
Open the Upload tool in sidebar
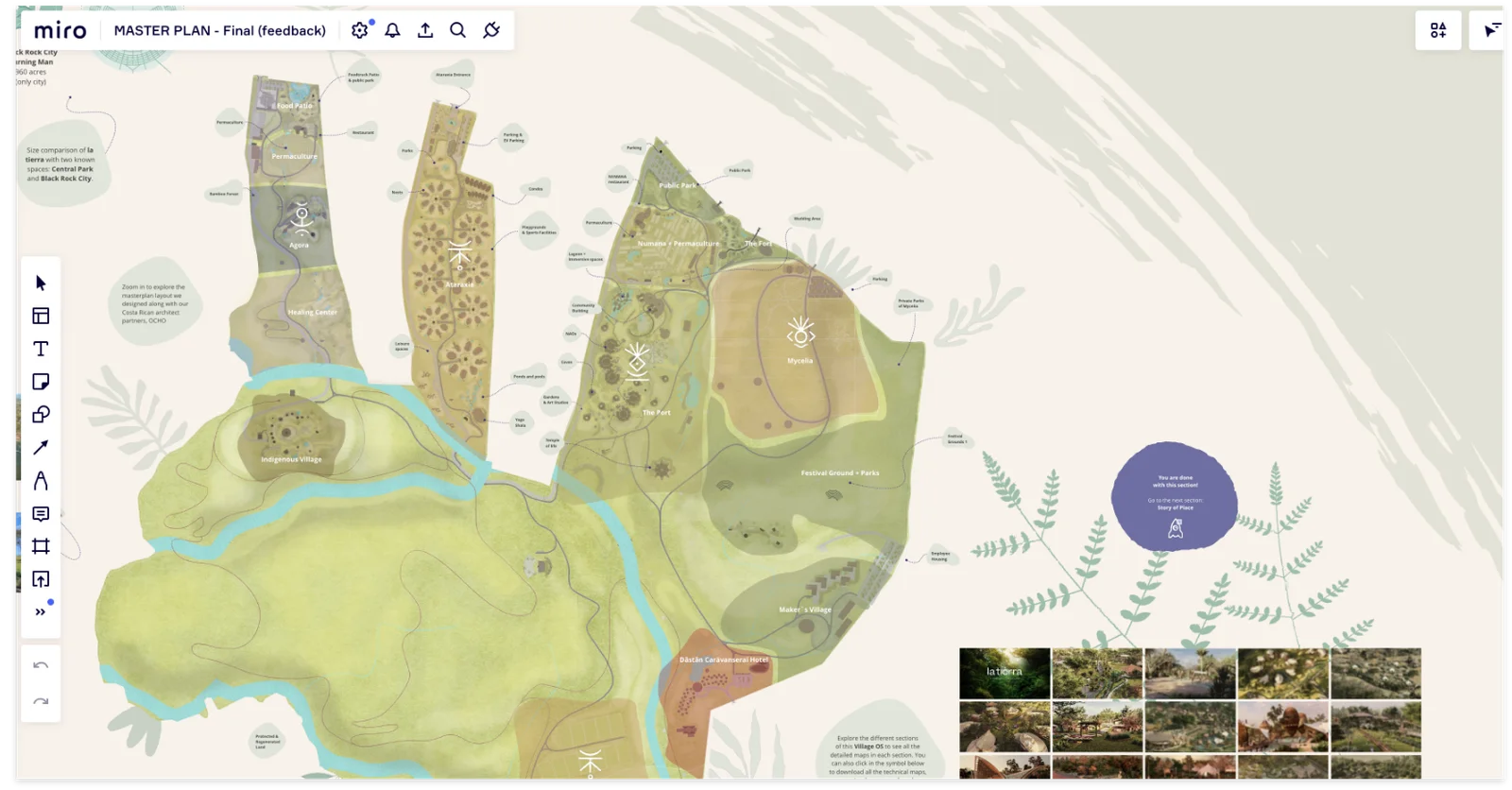tap(41, 579)
